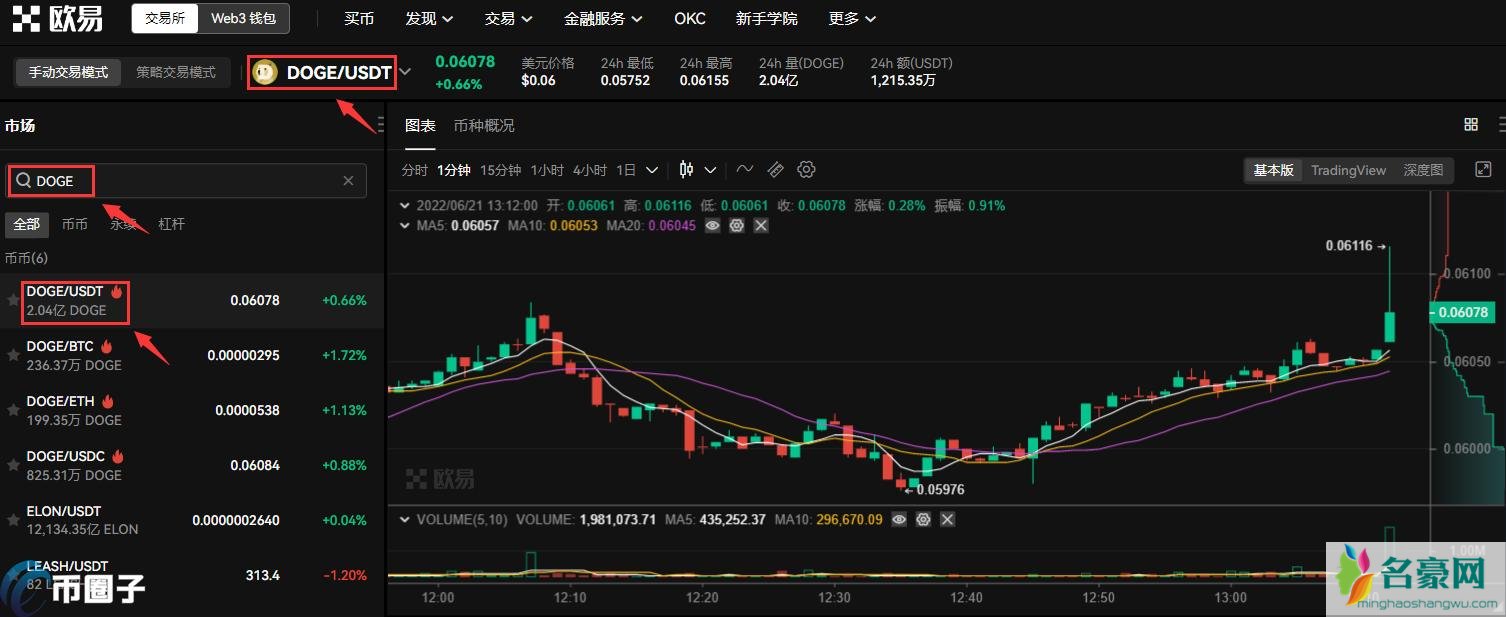This screenshot has height=617, width=1506.
Task: Set interval to 分时
Action: pyautogui.click(x=415, y=170)
